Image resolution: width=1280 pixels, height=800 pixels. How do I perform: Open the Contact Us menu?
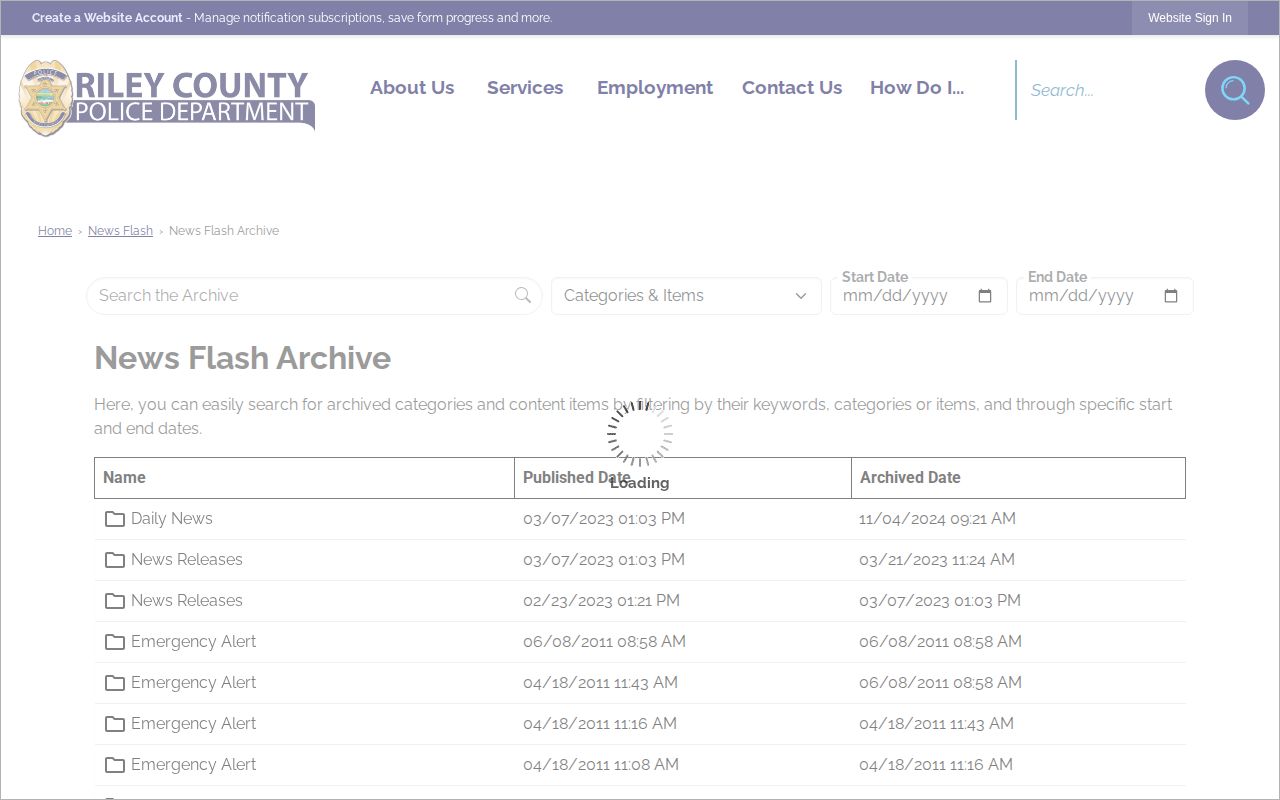(x=792, y=88)
